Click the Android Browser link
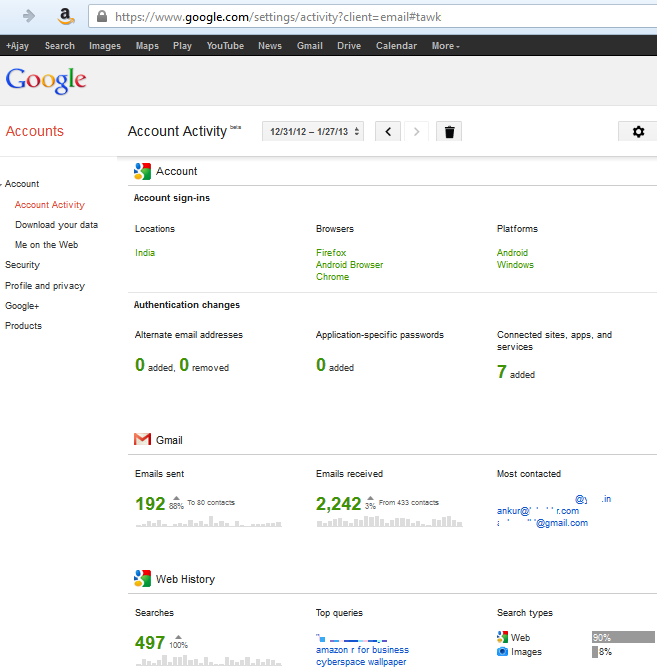This screenshot has width=663, height=671. tap(349, 265)
